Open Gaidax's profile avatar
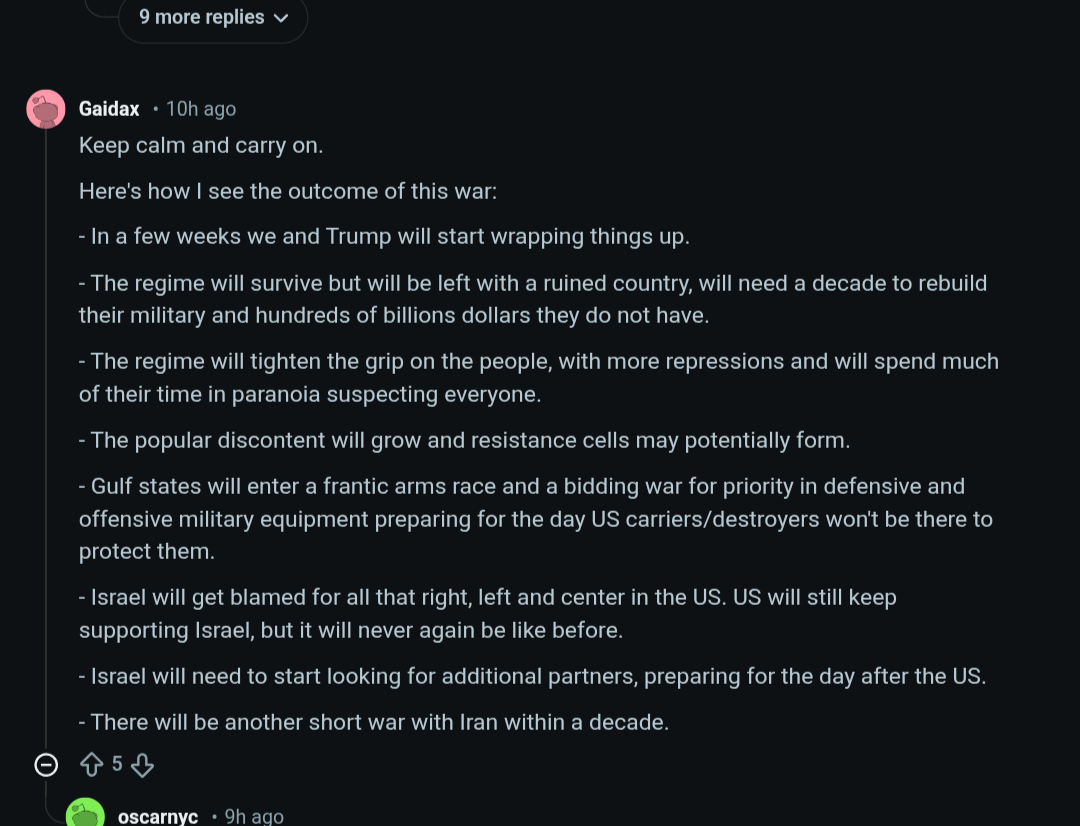Viewport: 1080px width, 826px height. [x=46, y=109]
